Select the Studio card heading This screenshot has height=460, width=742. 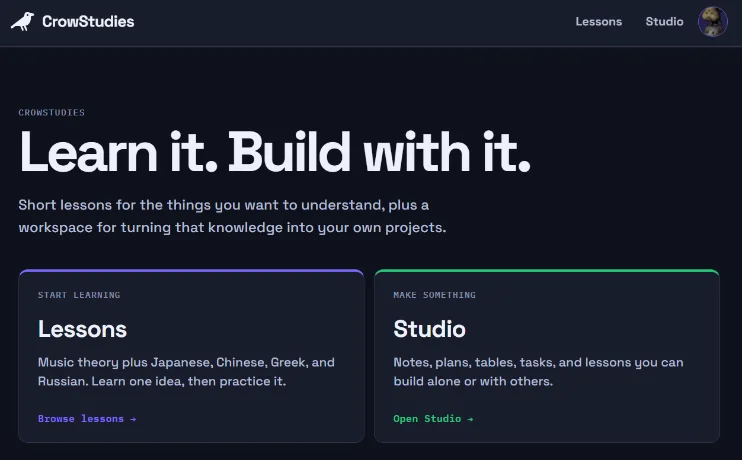[x=430, y=329]
